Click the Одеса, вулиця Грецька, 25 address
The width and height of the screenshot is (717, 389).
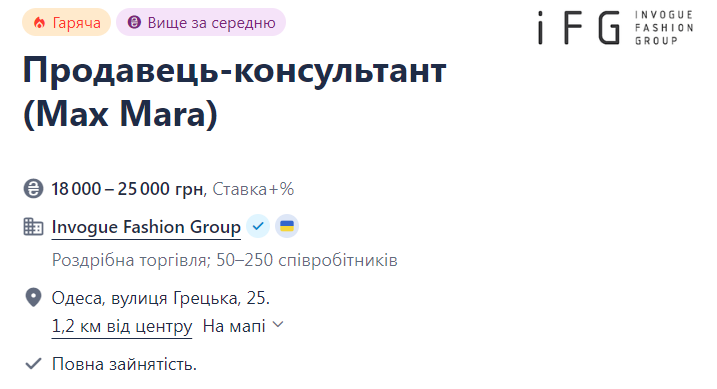161,298
